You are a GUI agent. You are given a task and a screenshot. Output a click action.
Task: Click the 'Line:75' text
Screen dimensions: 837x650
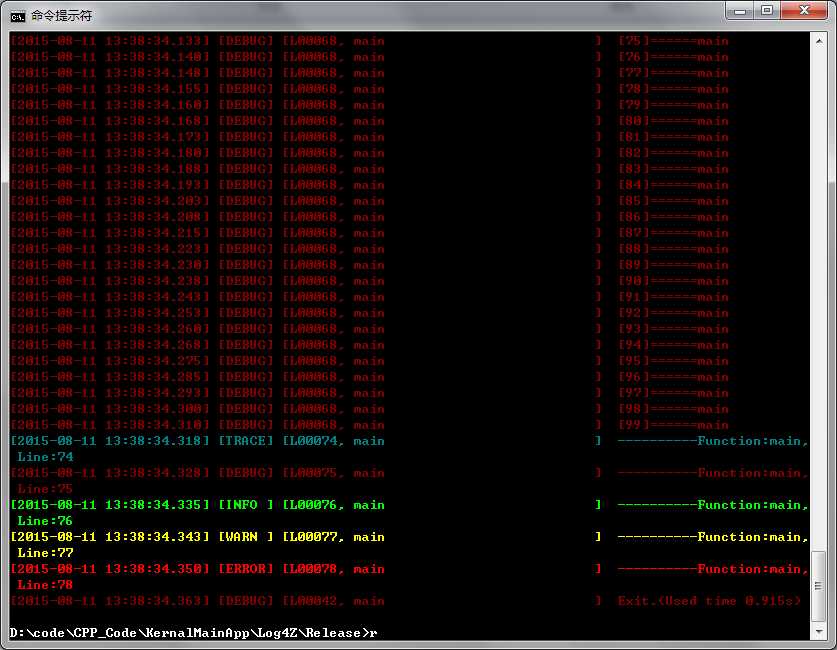45,489
